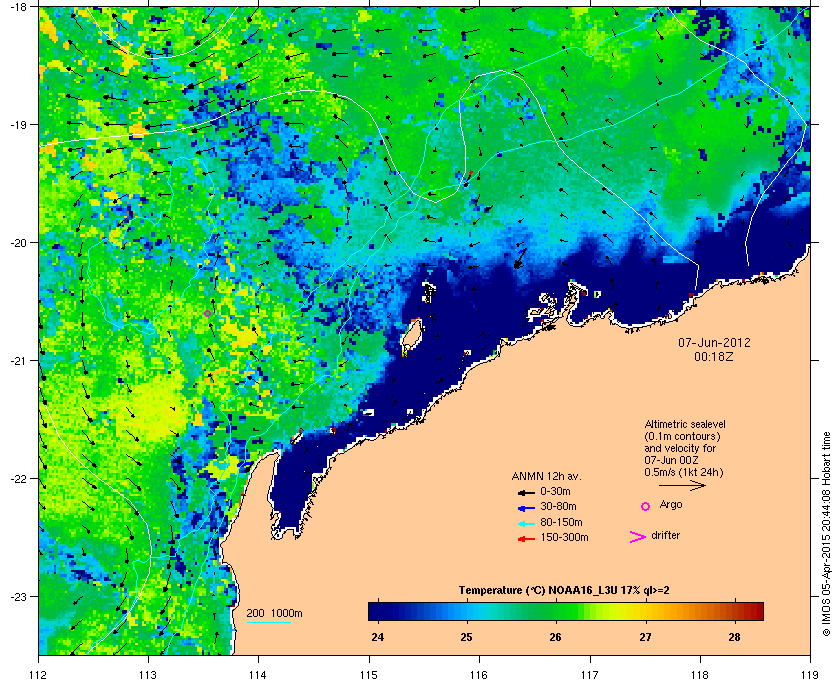Click the black 0-30m arrow in legend
Image resolution: width=840 pixels, height=680 pixels.
[526, 492]
